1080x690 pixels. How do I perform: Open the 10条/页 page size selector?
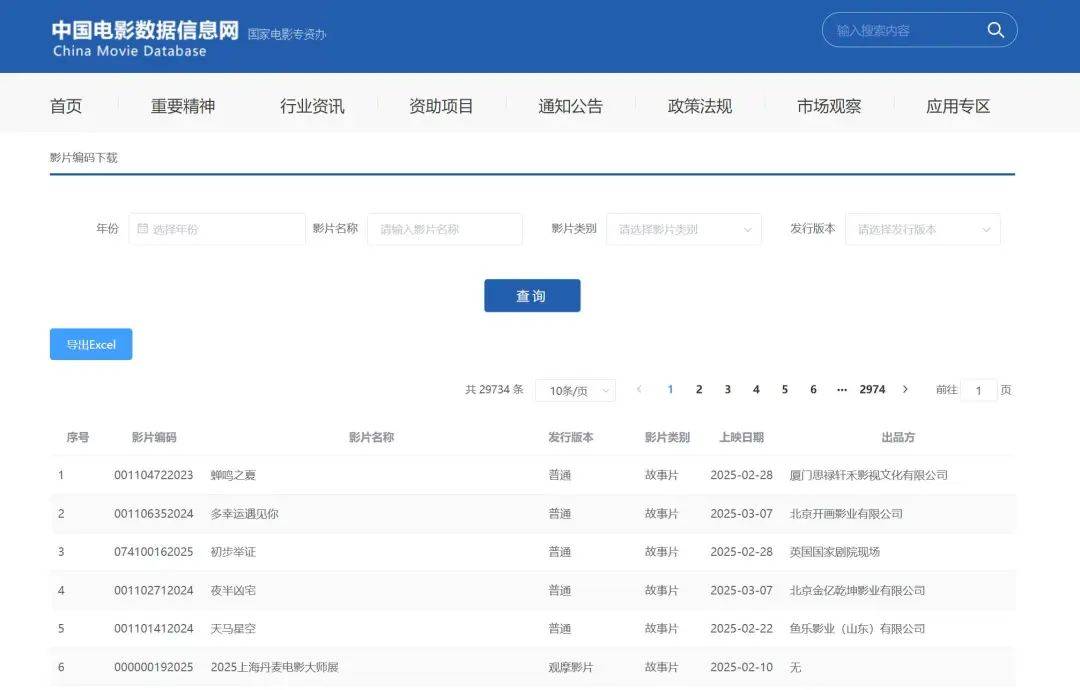576,390
